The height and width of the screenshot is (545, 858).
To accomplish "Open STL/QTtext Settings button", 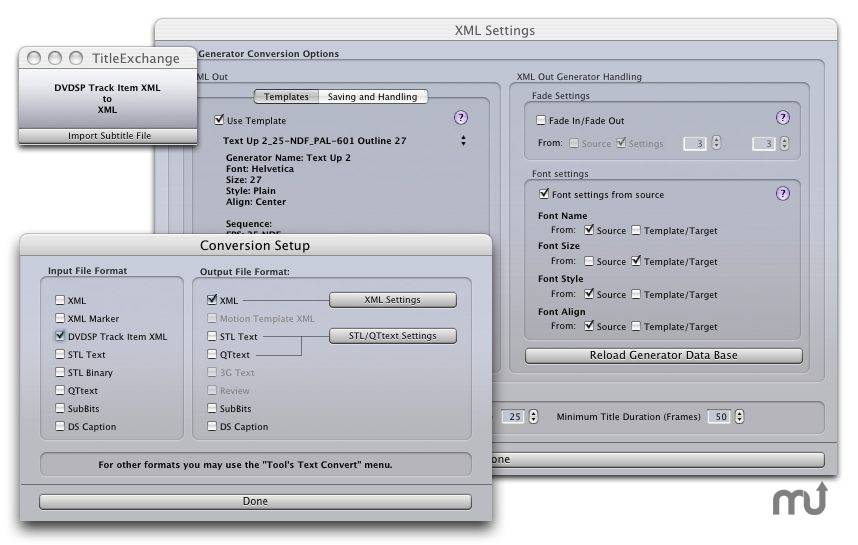I will [392, 336].
